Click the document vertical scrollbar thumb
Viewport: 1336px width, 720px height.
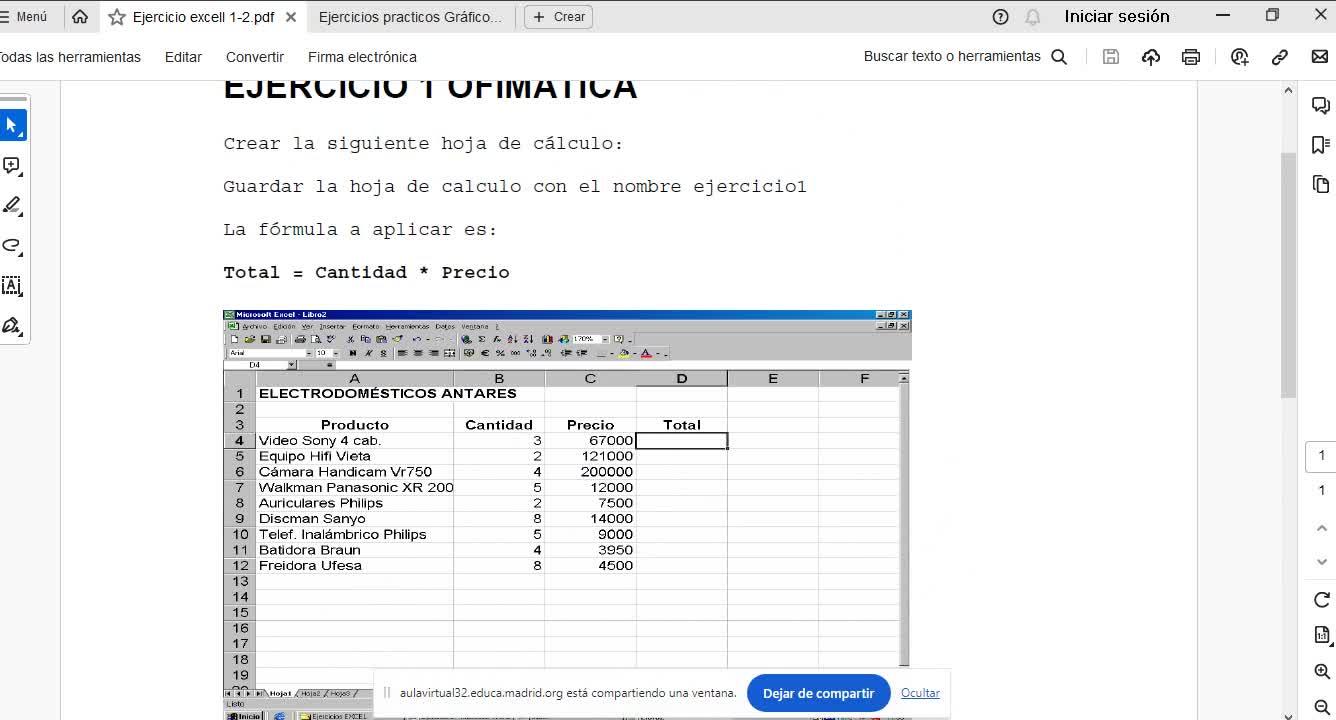pyautogui.click(x=1289, y=275)
